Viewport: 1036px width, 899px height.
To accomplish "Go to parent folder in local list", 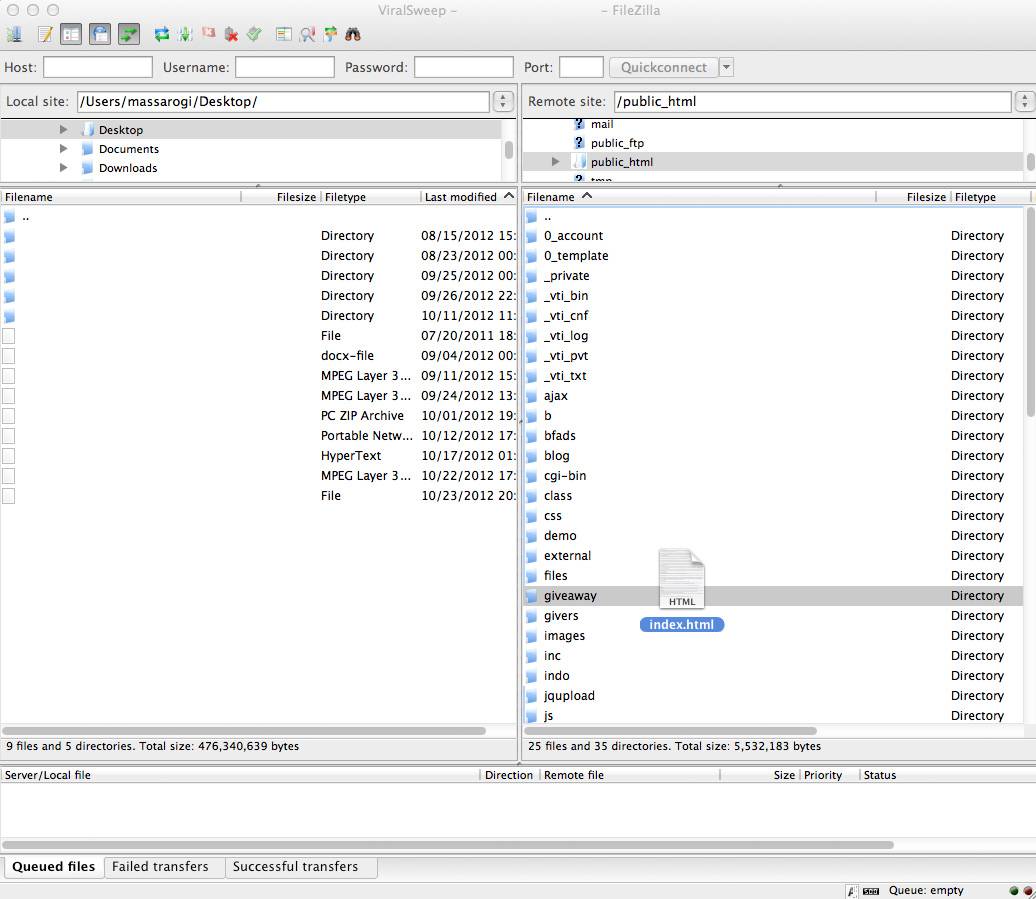I will coord(258,217).
